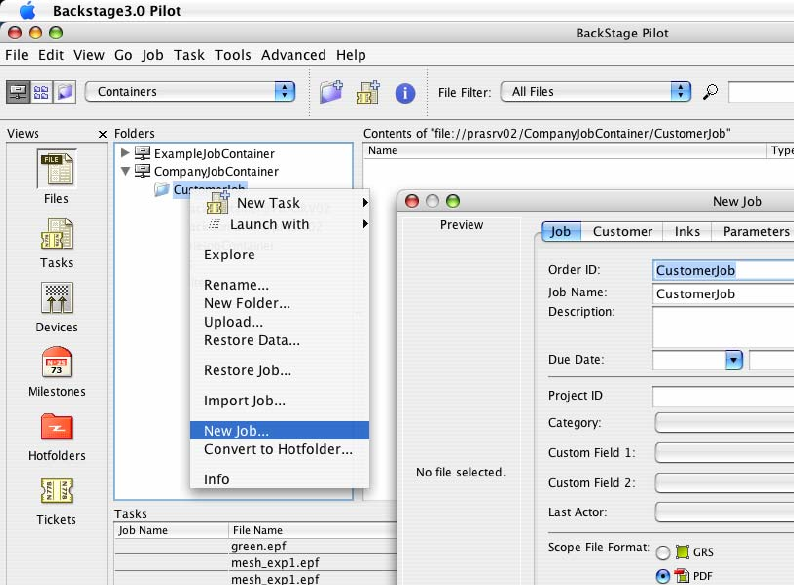The width and height of the screenshot is (794, 585).
Task: Choose New Job... from the context menu
Action: tap(280, 431)
